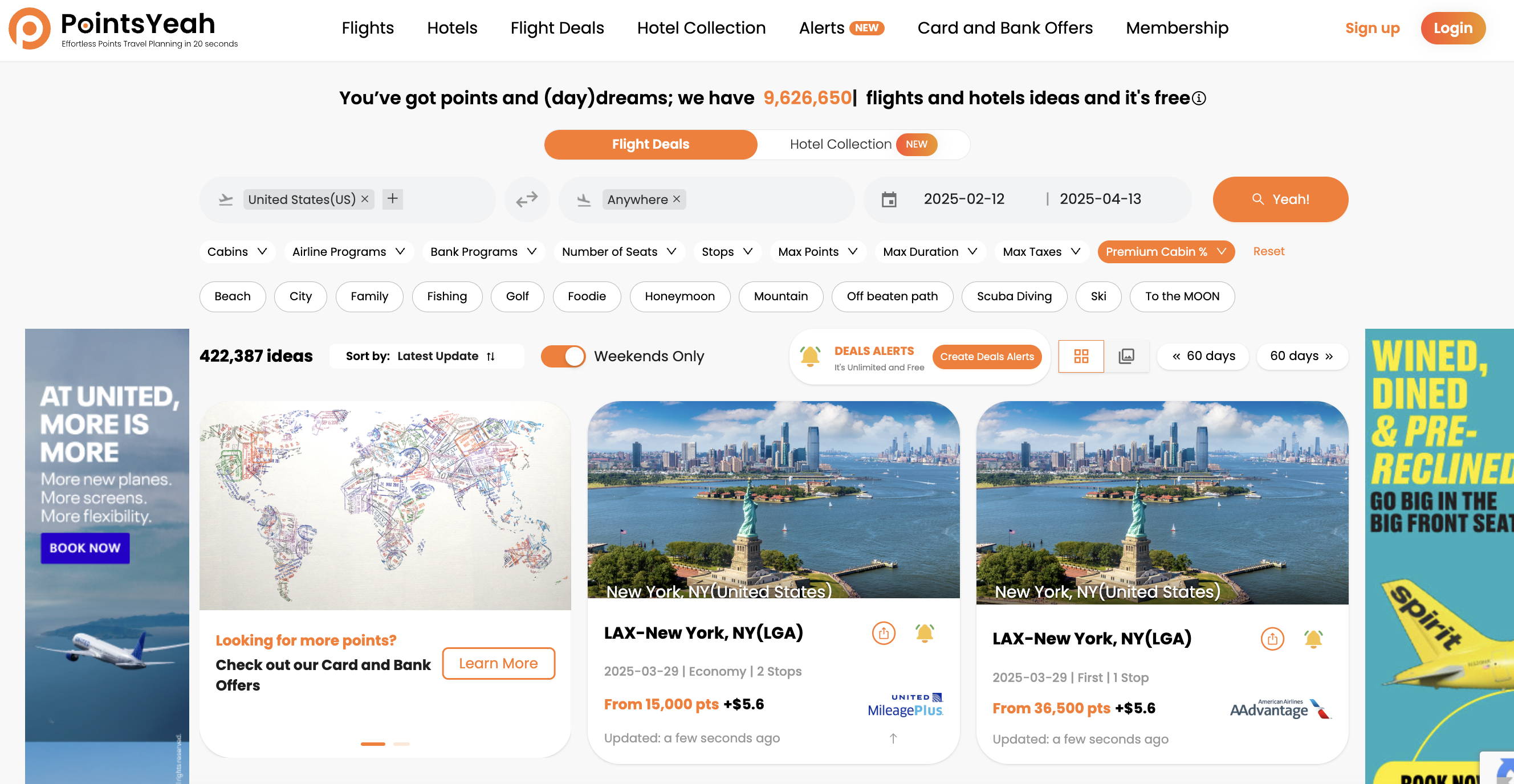
Task: Click the Deals Alerts bell icon
Action: [x=810, y=357]
